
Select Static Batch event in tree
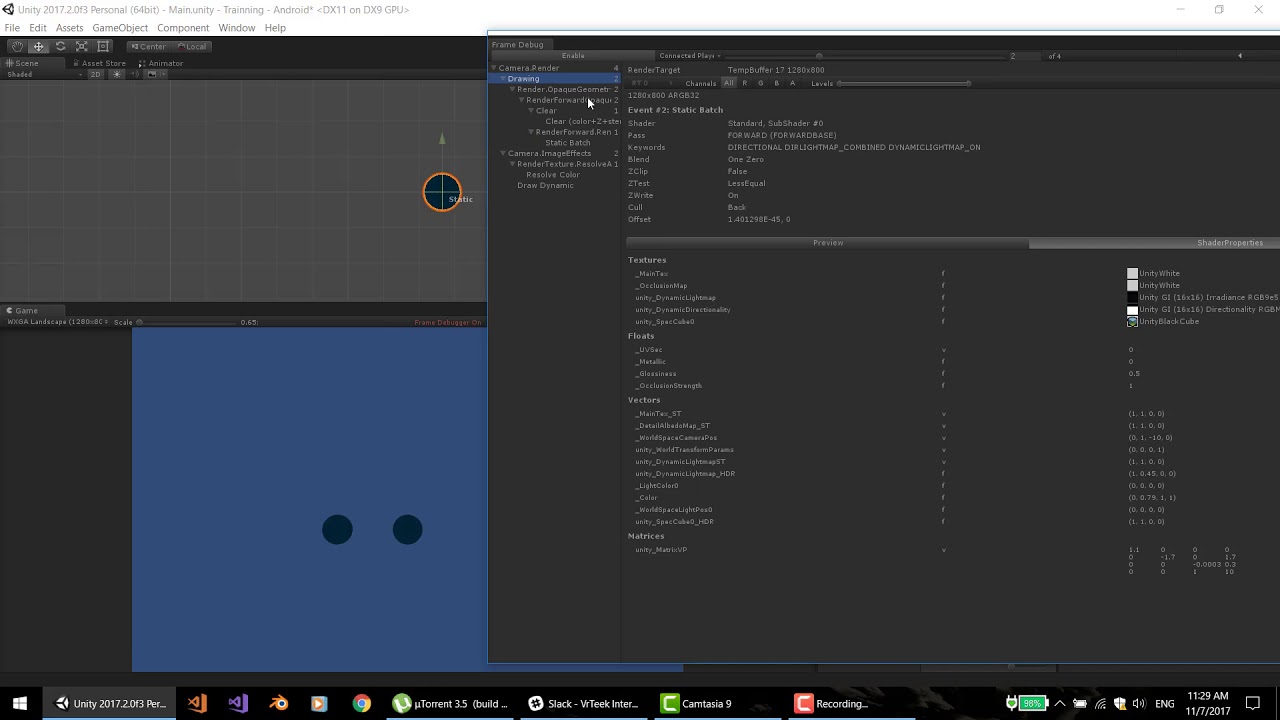pos(567,143)
